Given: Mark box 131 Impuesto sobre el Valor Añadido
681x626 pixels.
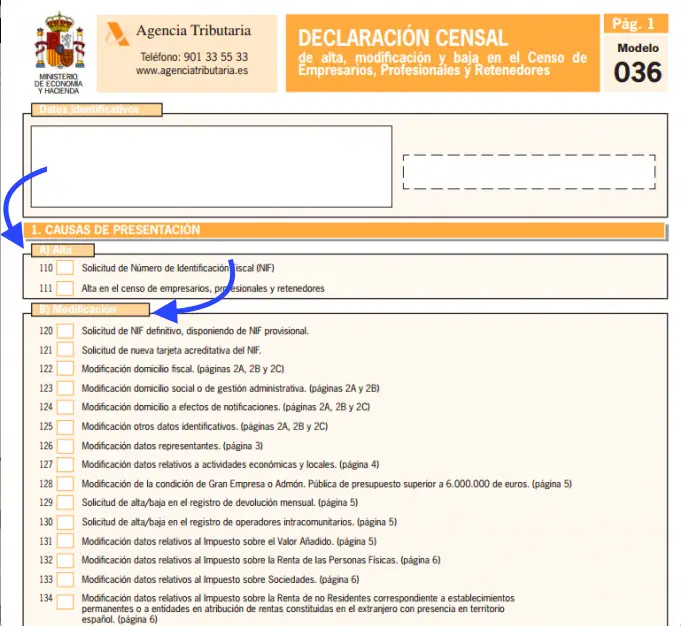Looking at the screenshot, I should pos(65,541).
